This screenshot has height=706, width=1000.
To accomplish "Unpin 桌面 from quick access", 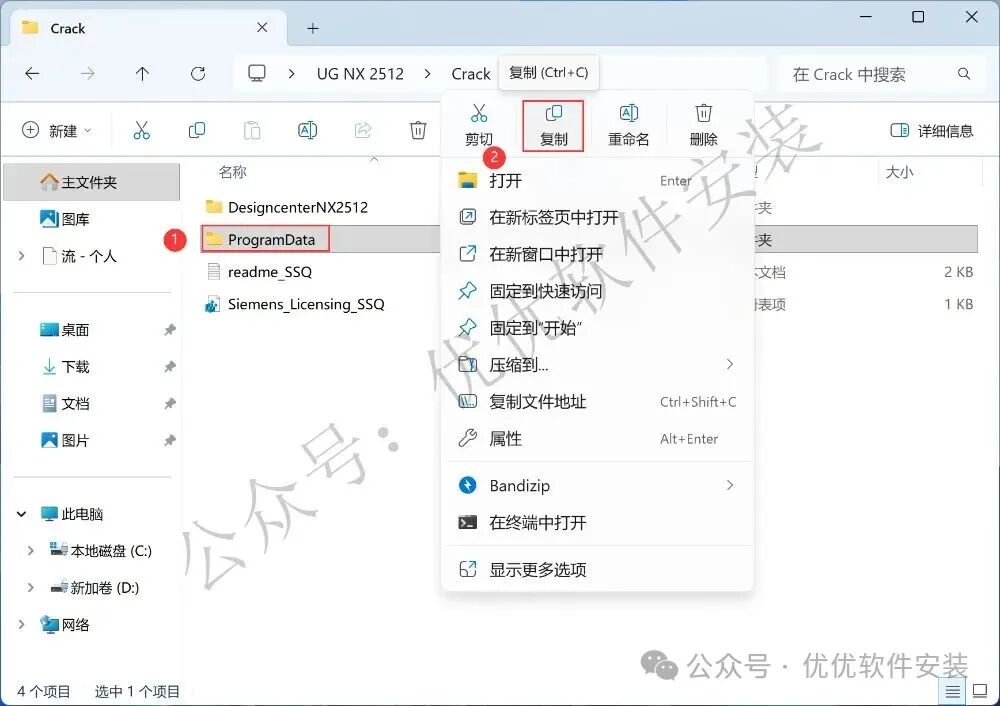I will click(x=170, y=330).
